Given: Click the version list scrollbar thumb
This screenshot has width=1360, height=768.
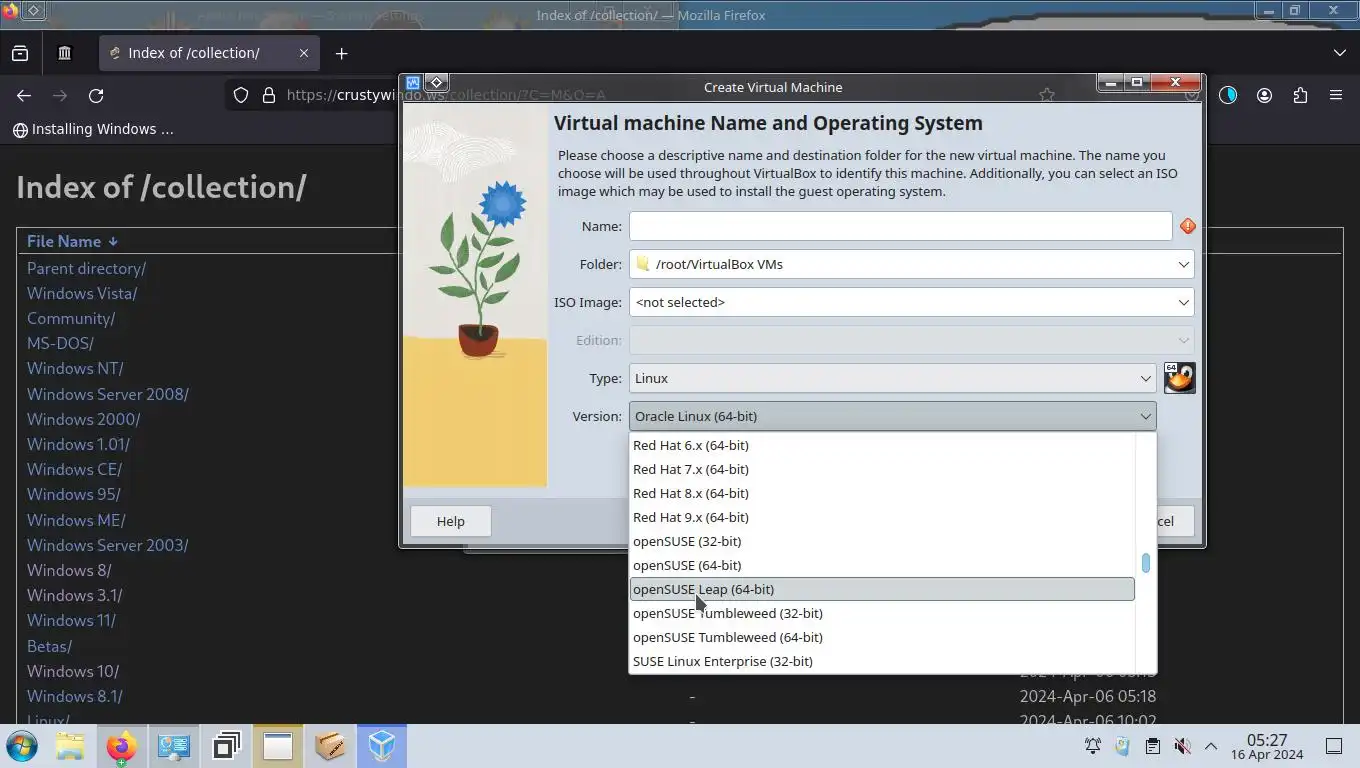Looking at the screenshot, I should point(1146,563).
